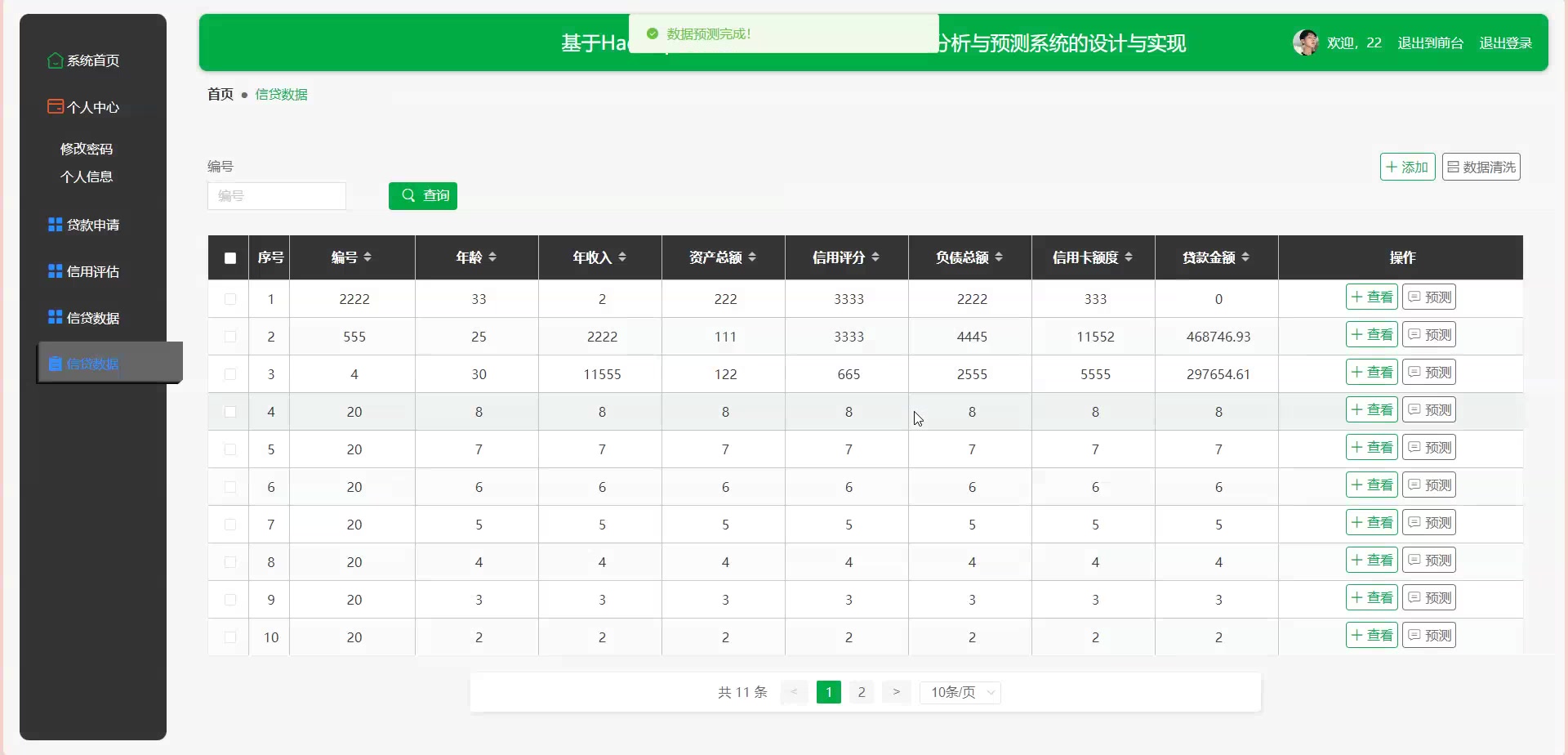Check the checkbox for row 8
The image size is (1568, 755).
[x=230, y=562]
